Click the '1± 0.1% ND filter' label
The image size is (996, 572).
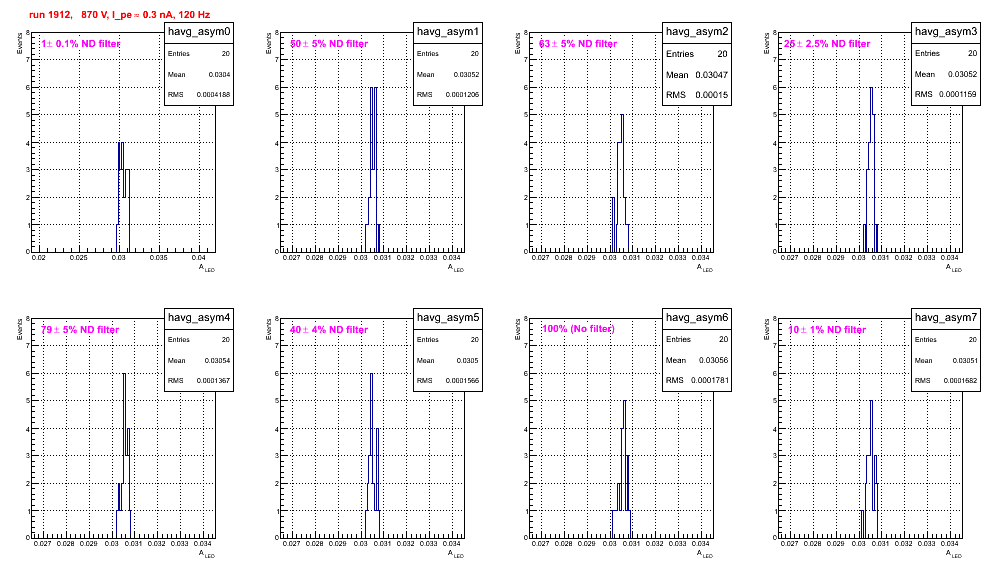coord(81,44)
